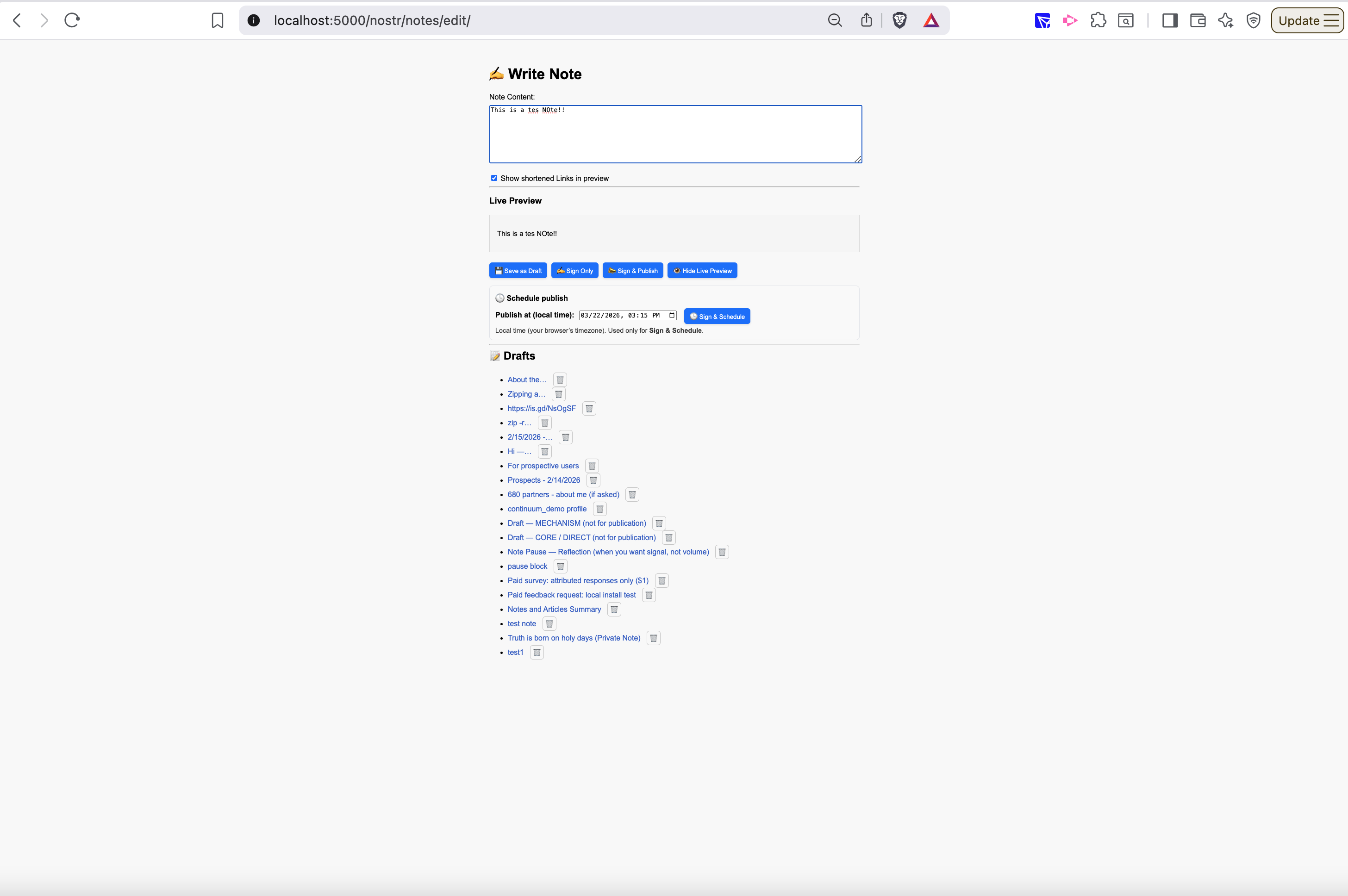Click the zoom out magnifier in address bar
The width and height of the screenshot is (1348, 896).
[x=835, y=20]
